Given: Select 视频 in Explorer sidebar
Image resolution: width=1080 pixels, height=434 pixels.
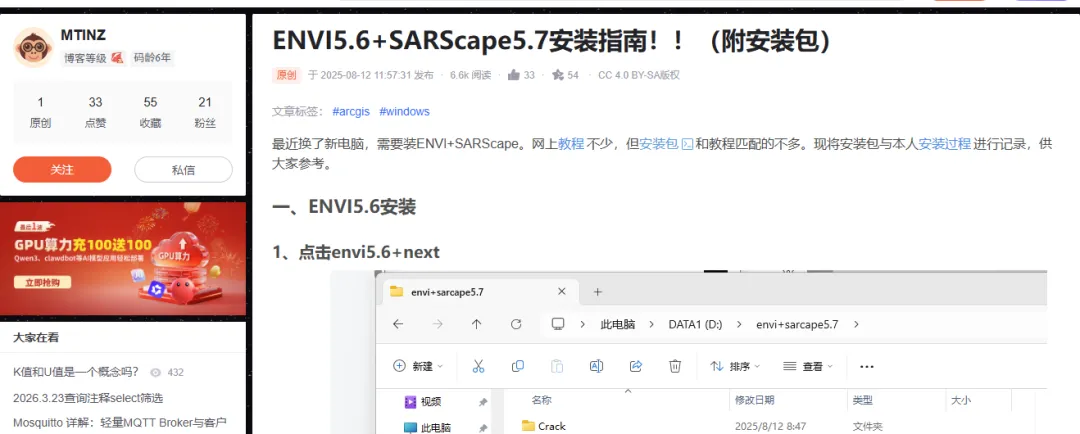Looking at the screenshot, I should 432,402.
